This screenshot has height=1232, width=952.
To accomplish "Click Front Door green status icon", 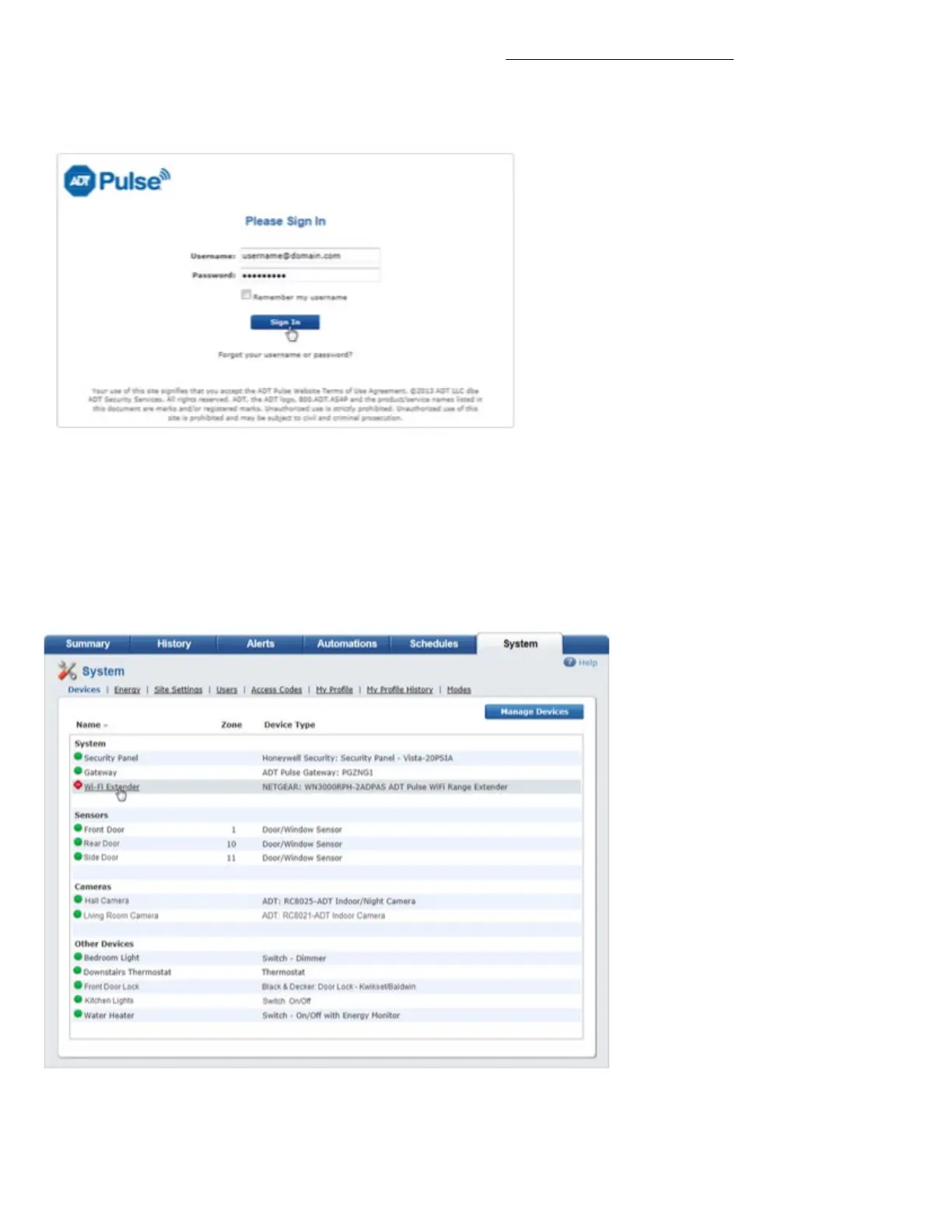I will pos(78,828).
